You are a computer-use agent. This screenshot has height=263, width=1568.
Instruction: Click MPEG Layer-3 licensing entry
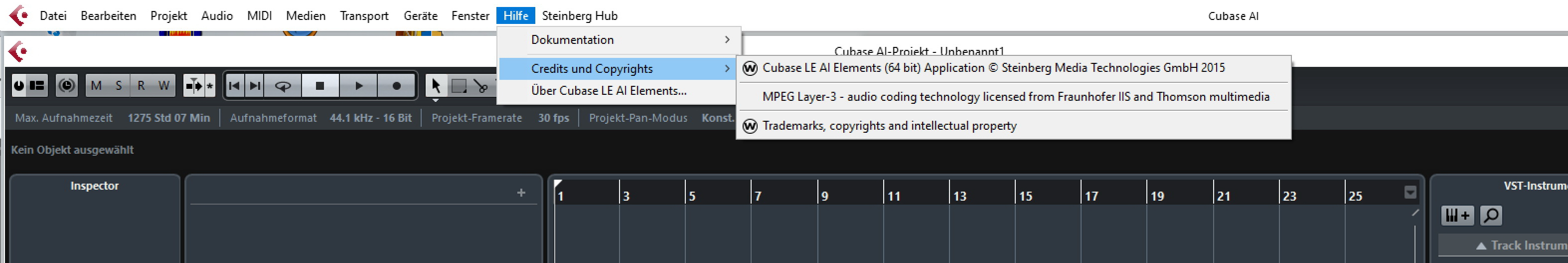coord(1013,97)
